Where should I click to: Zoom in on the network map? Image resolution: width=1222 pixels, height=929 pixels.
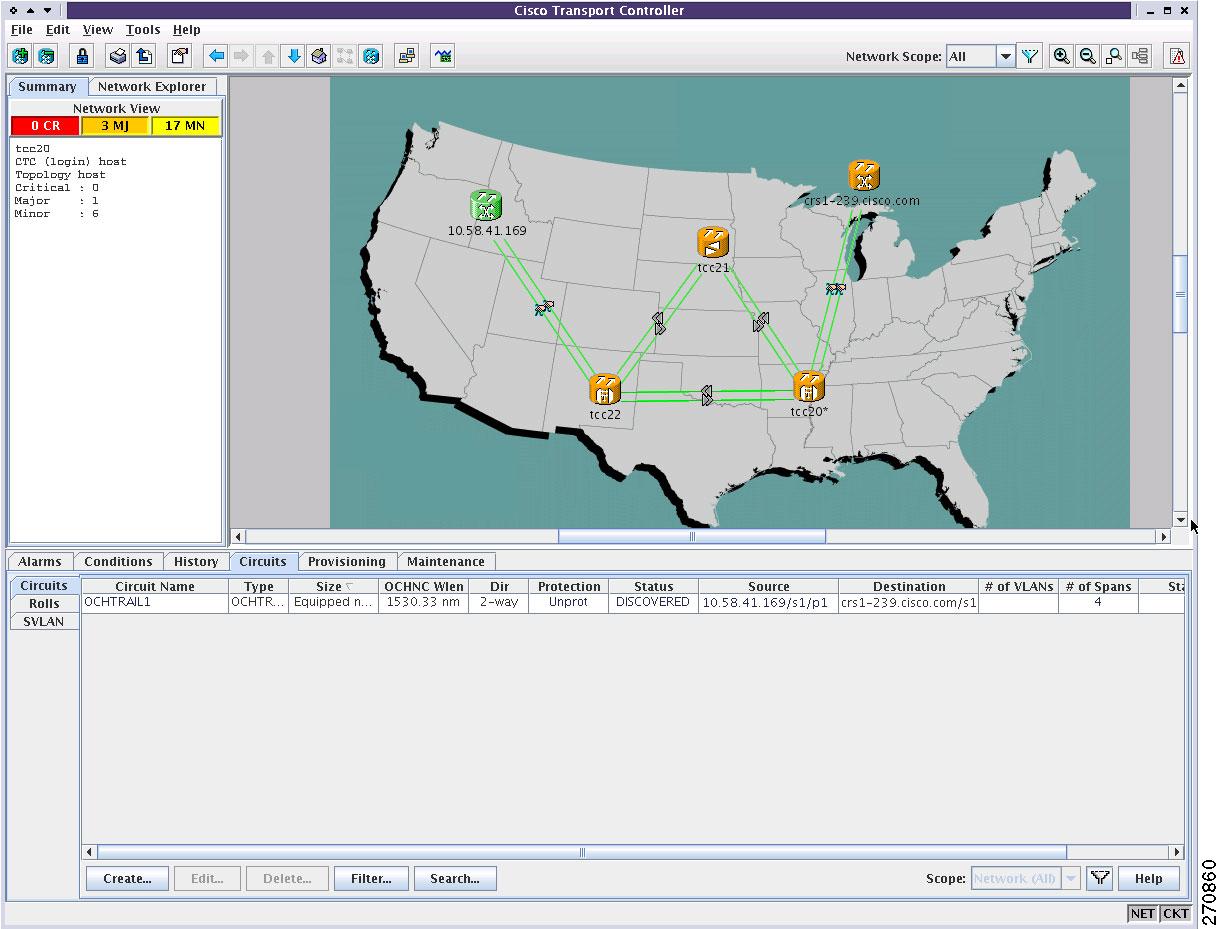click(x=1062, y=56)
